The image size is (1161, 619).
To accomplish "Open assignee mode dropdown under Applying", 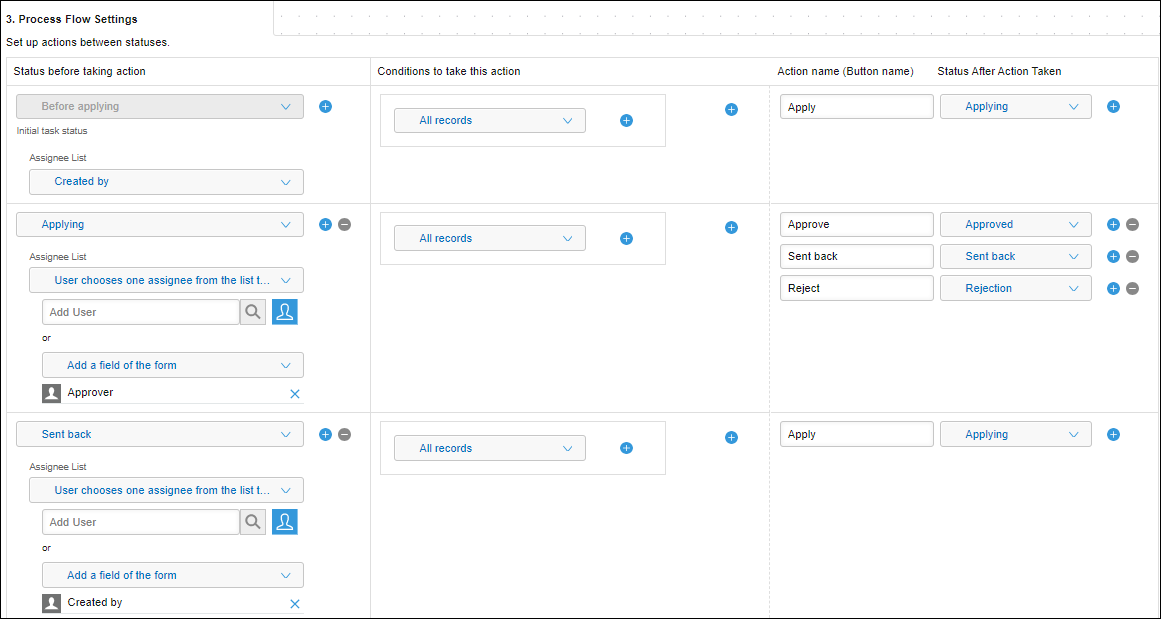I will pyautogui.click(x=167, y=281).
